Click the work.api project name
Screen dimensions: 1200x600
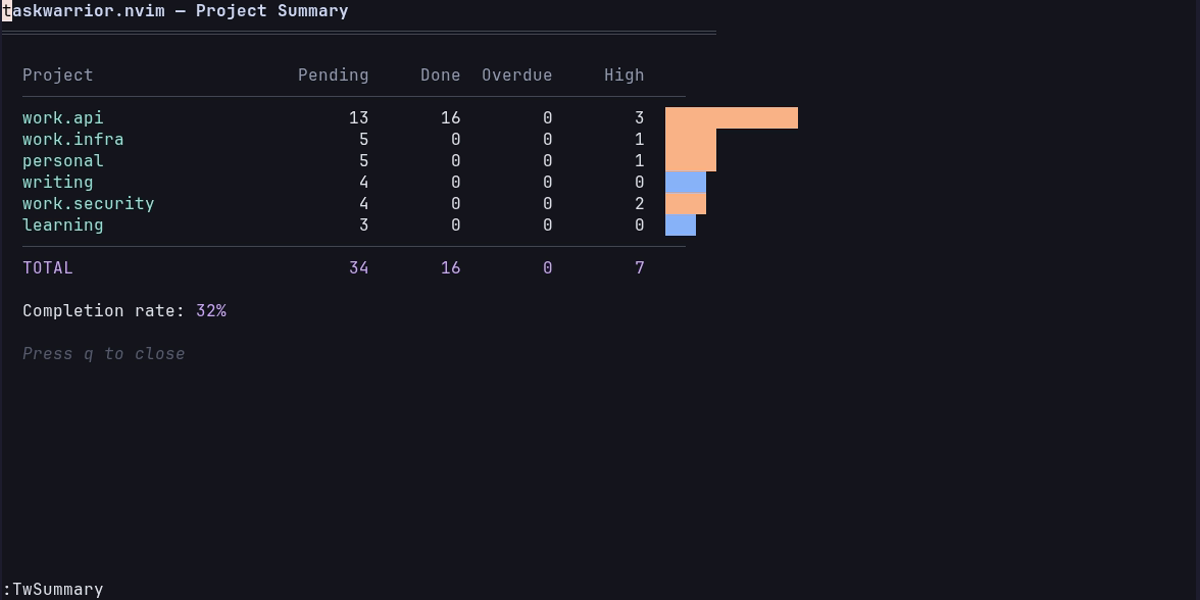tap(63, 118)
